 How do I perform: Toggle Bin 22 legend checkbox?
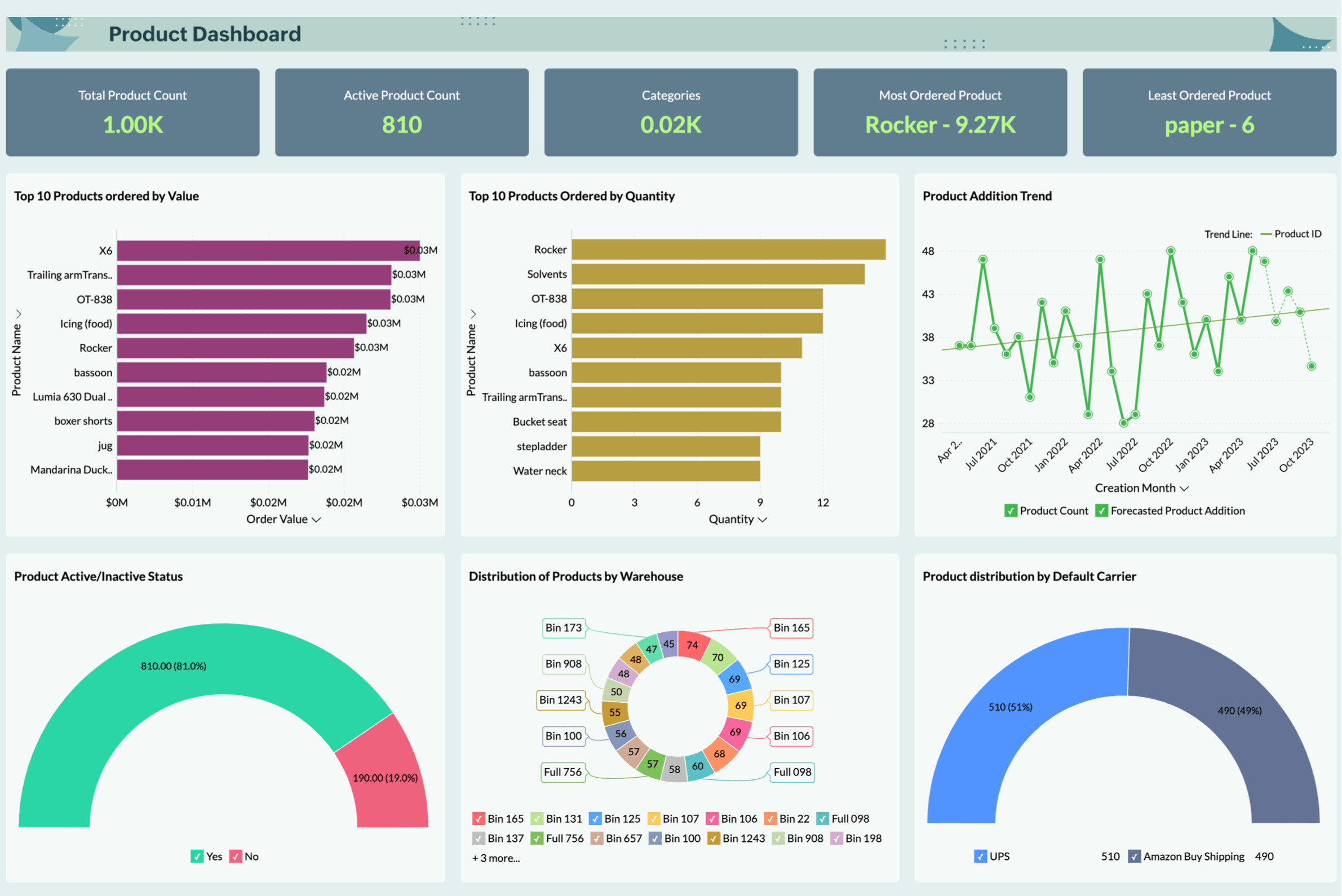[770, 818]
